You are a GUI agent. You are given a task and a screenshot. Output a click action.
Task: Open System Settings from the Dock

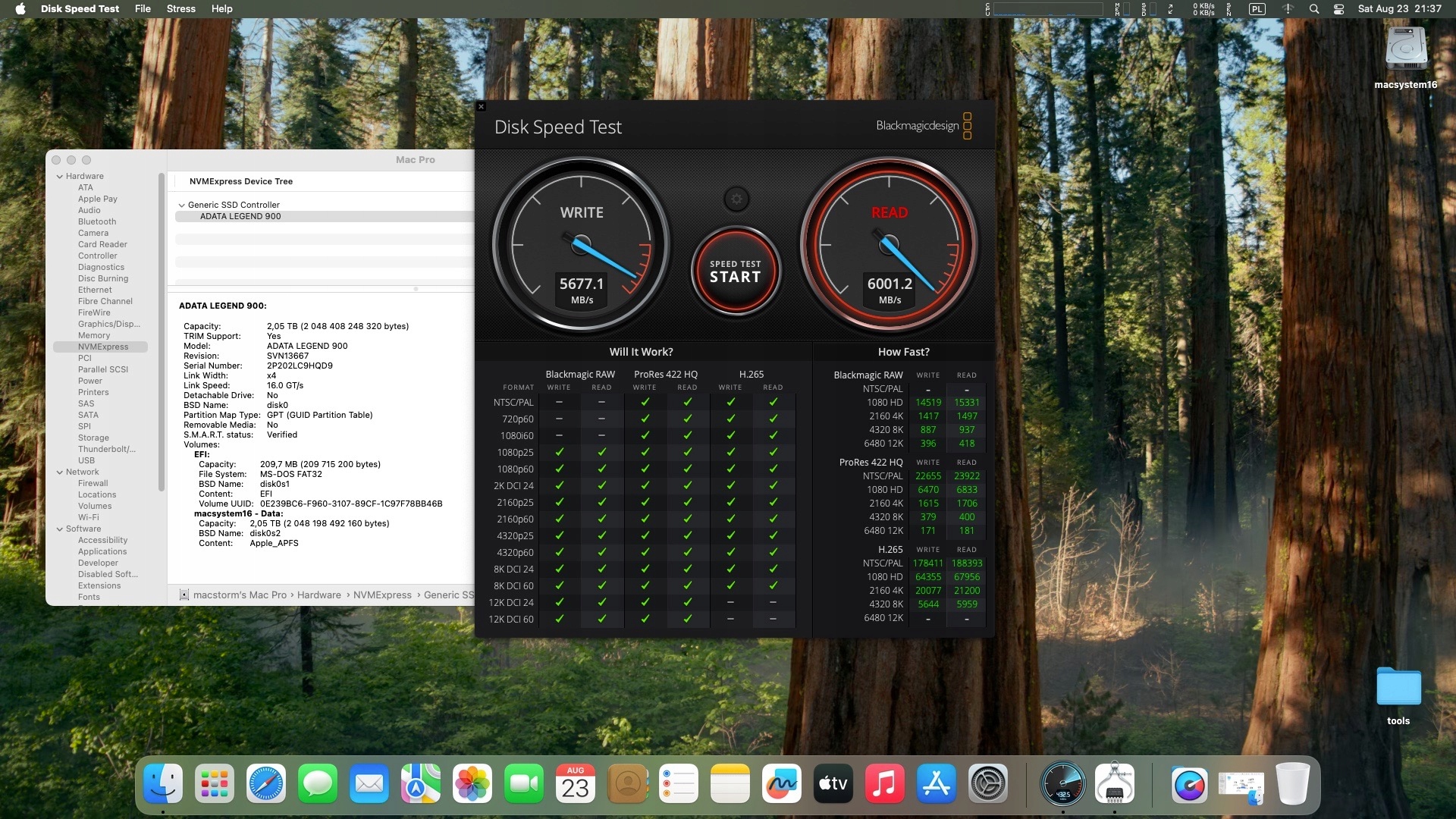[988, 784]
